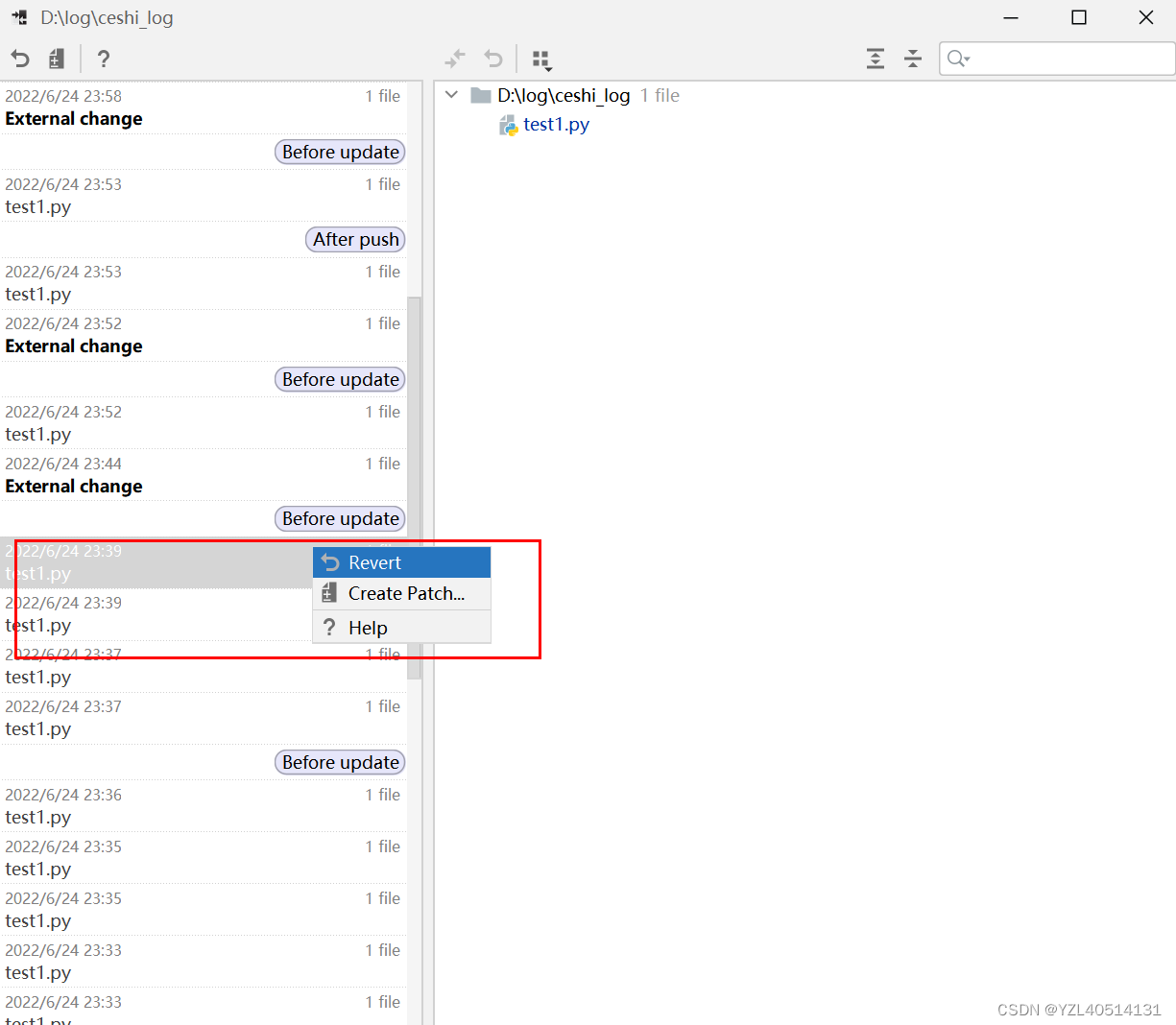Screen dimensions: 1176x1025
Task: Select the 23:44 External change revision
Action: [203, 475]
